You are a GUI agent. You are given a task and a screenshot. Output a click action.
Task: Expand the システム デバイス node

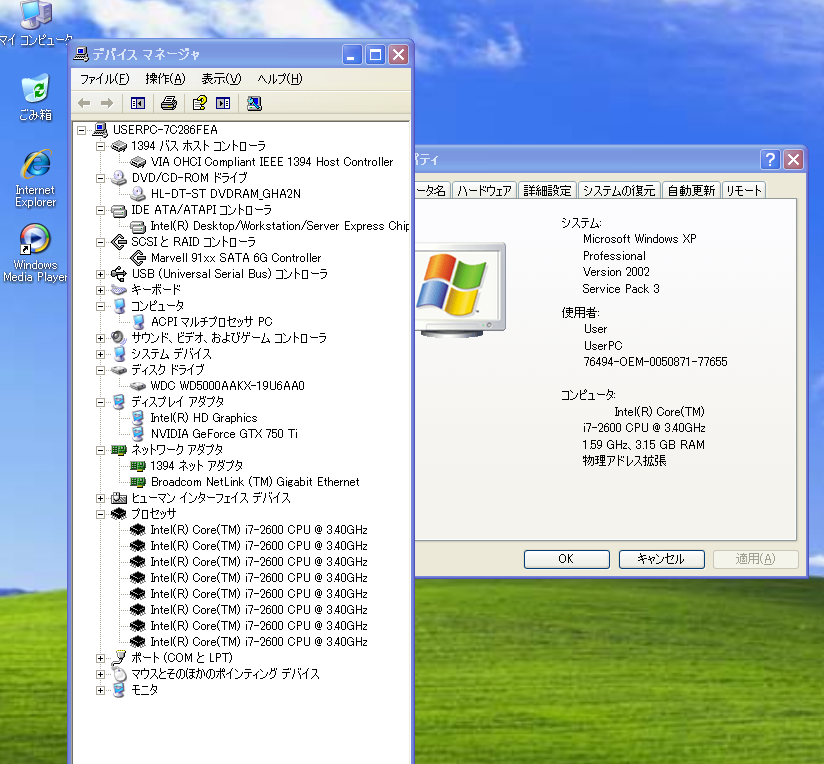(x=100, y=354)
